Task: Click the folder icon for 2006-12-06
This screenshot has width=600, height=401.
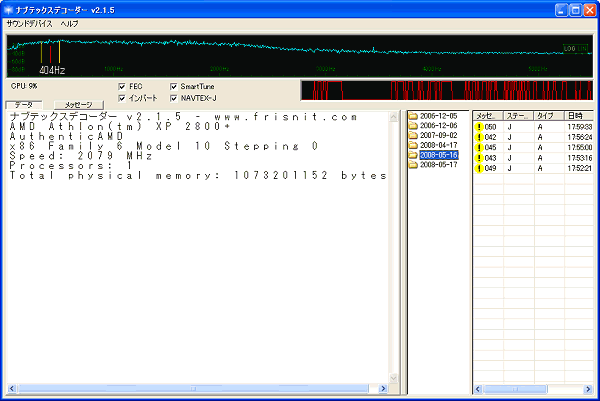Action: tap(413, 126)
